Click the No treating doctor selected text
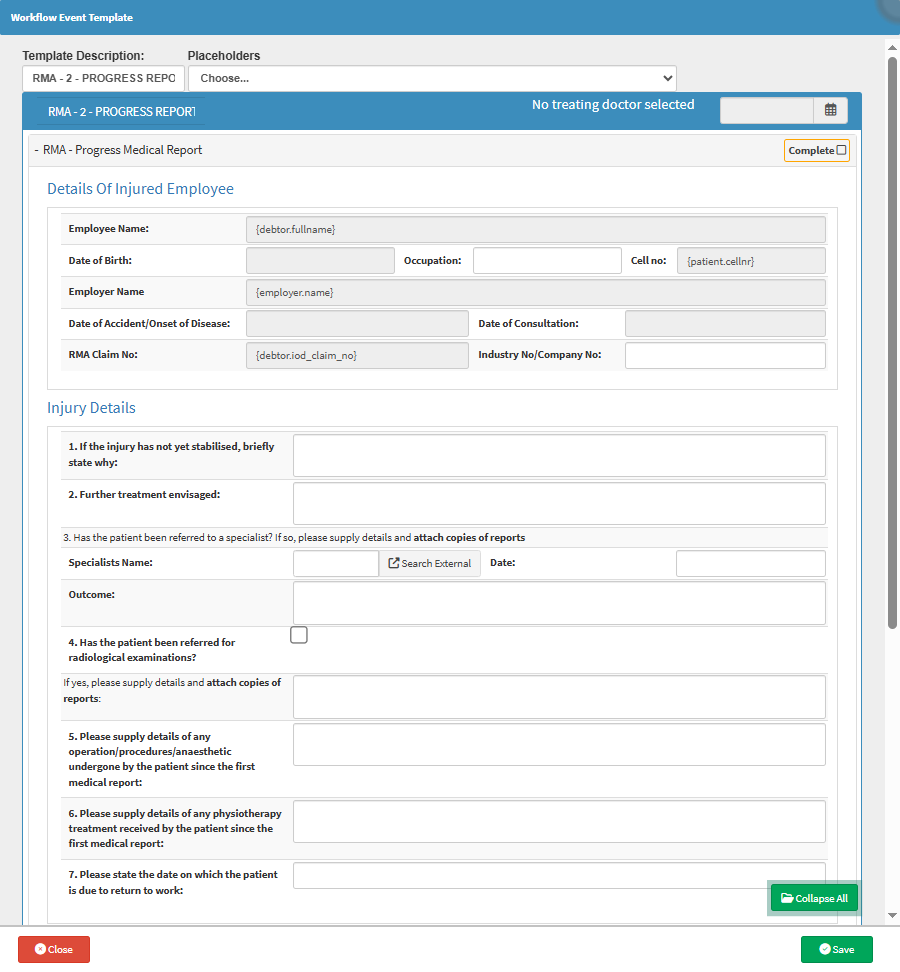This screenshot has width=900, height=972. pos(613,104)
